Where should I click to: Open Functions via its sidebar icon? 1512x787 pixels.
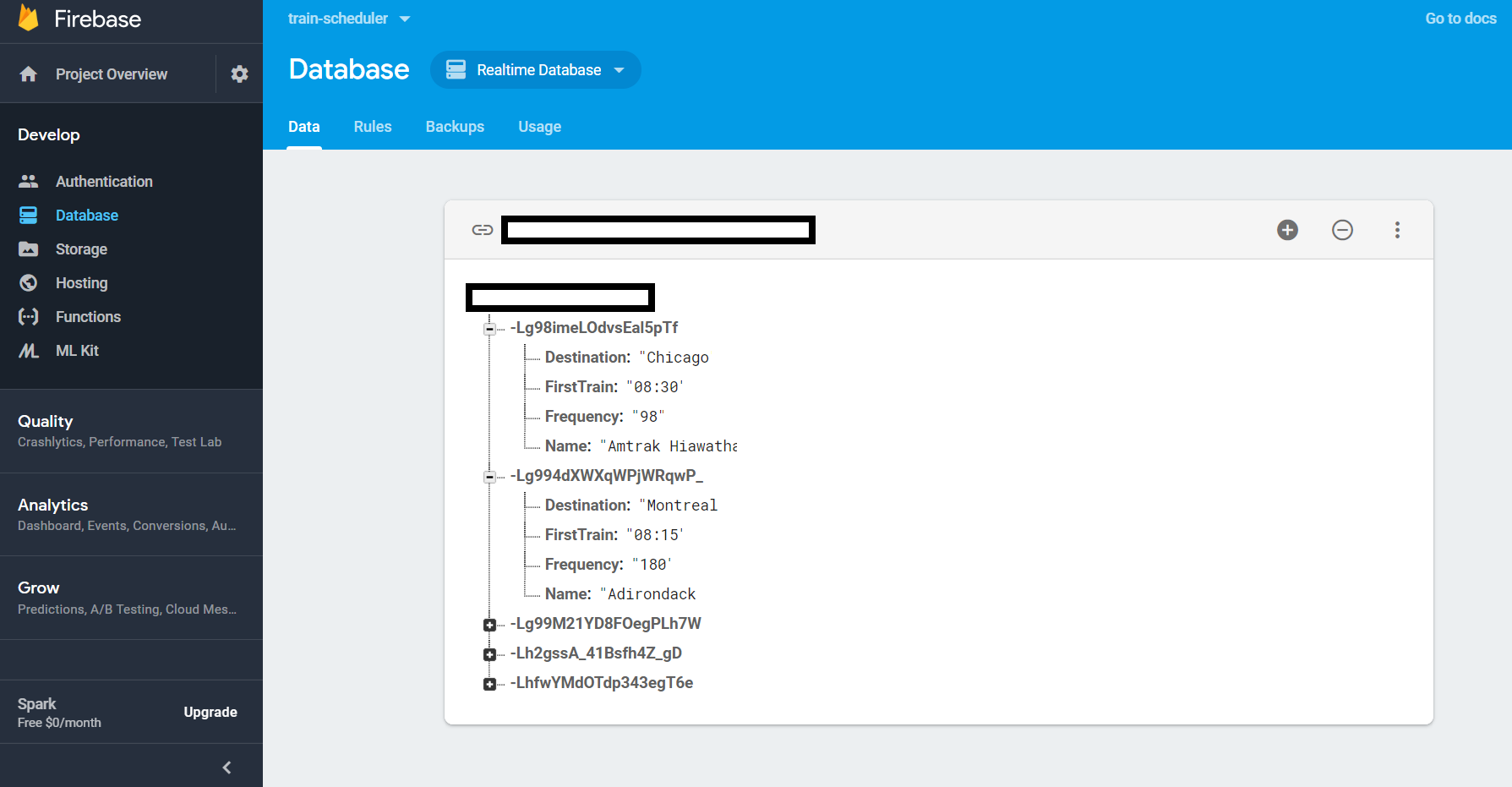[x=29, y=316]
